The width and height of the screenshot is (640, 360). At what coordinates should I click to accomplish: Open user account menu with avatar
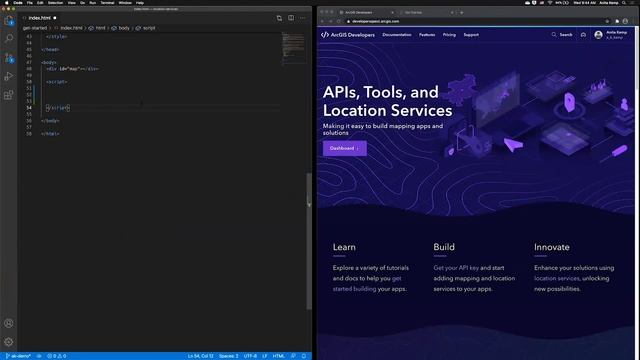point(611,35)
